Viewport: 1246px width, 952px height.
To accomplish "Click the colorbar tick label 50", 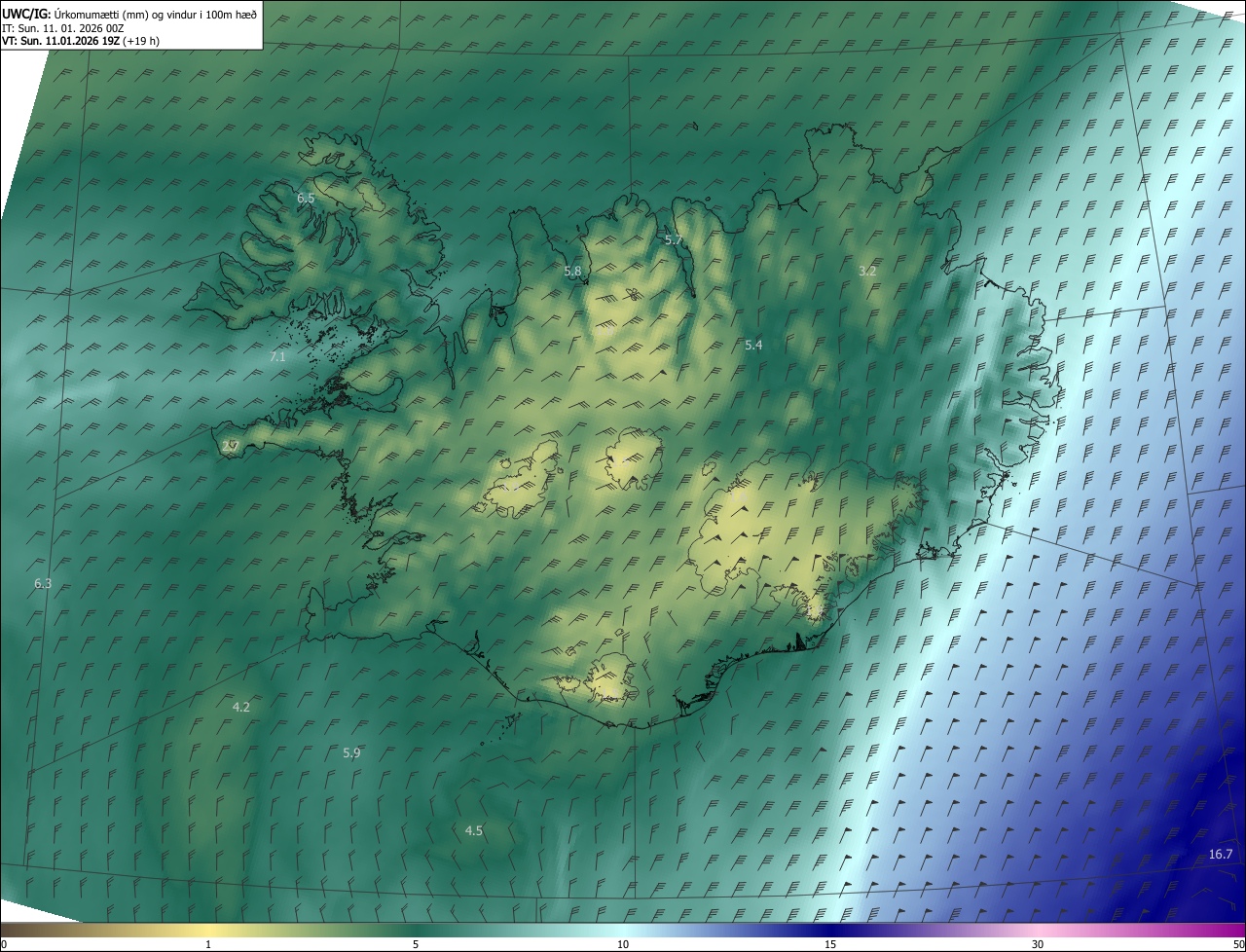I will (1238, 944).
